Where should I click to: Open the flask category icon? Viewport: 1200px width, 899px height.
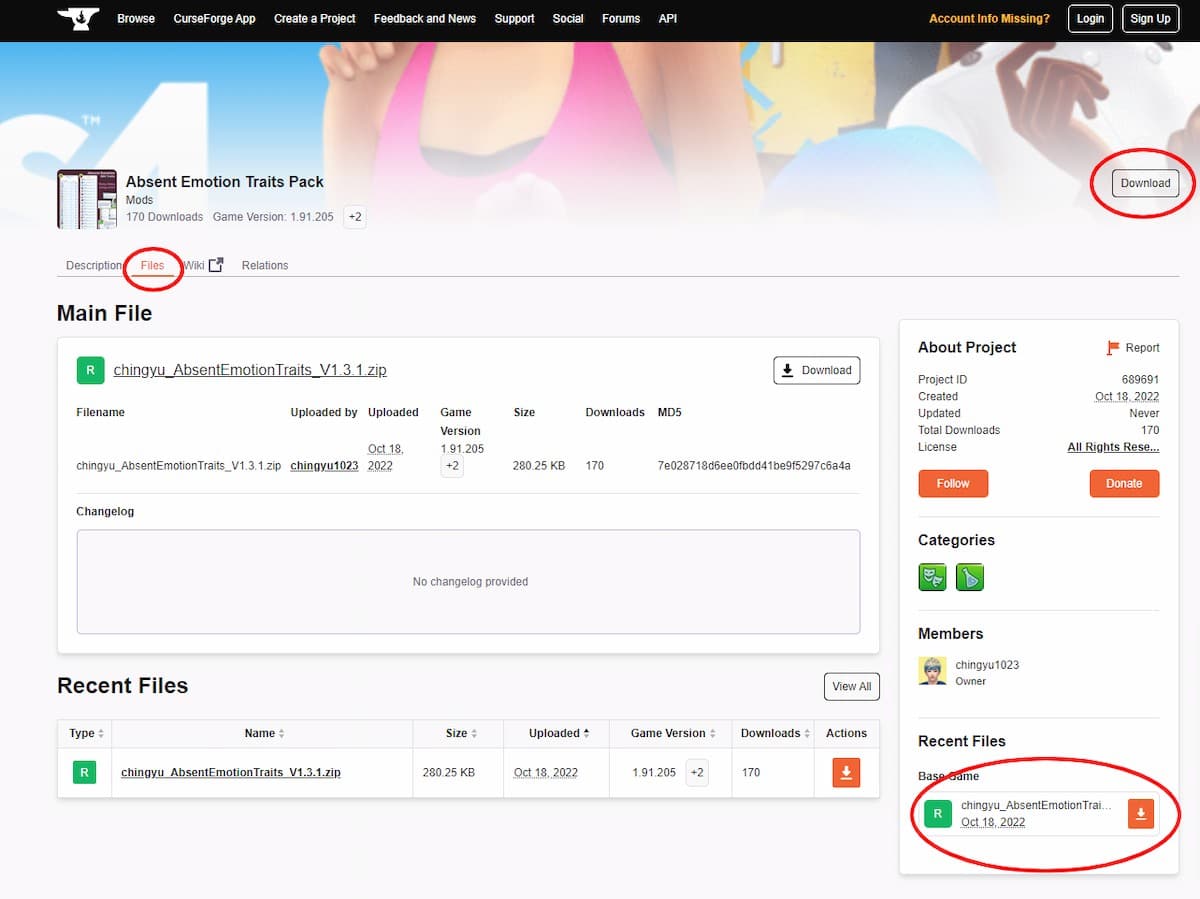[x=970, y=577]
